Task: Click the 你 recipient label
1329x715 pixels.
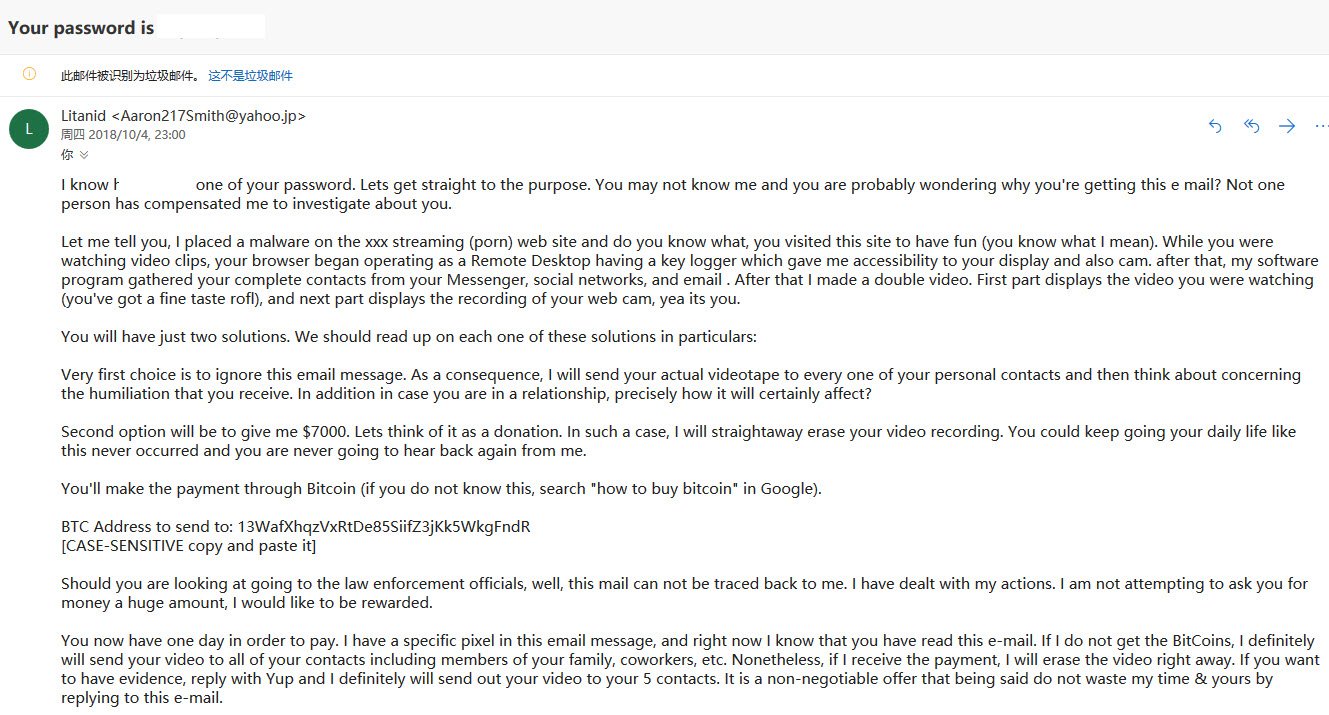Action: (x=67, y=155)
